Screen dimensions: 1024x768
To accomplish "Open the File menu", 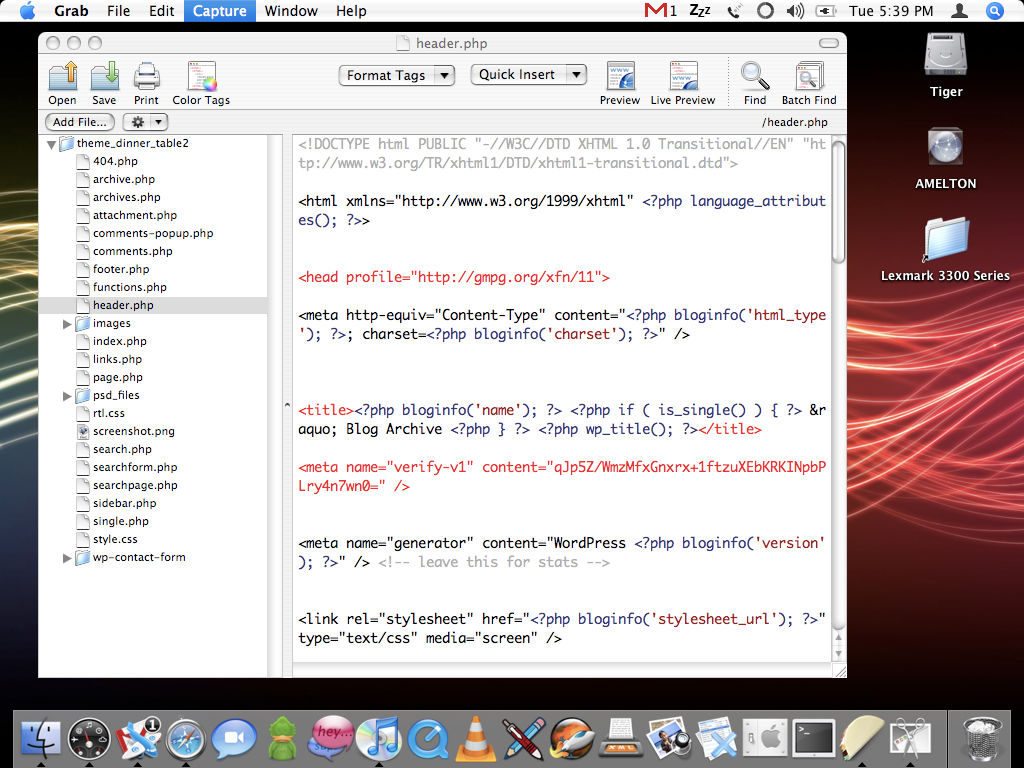I will coord(118,11).
